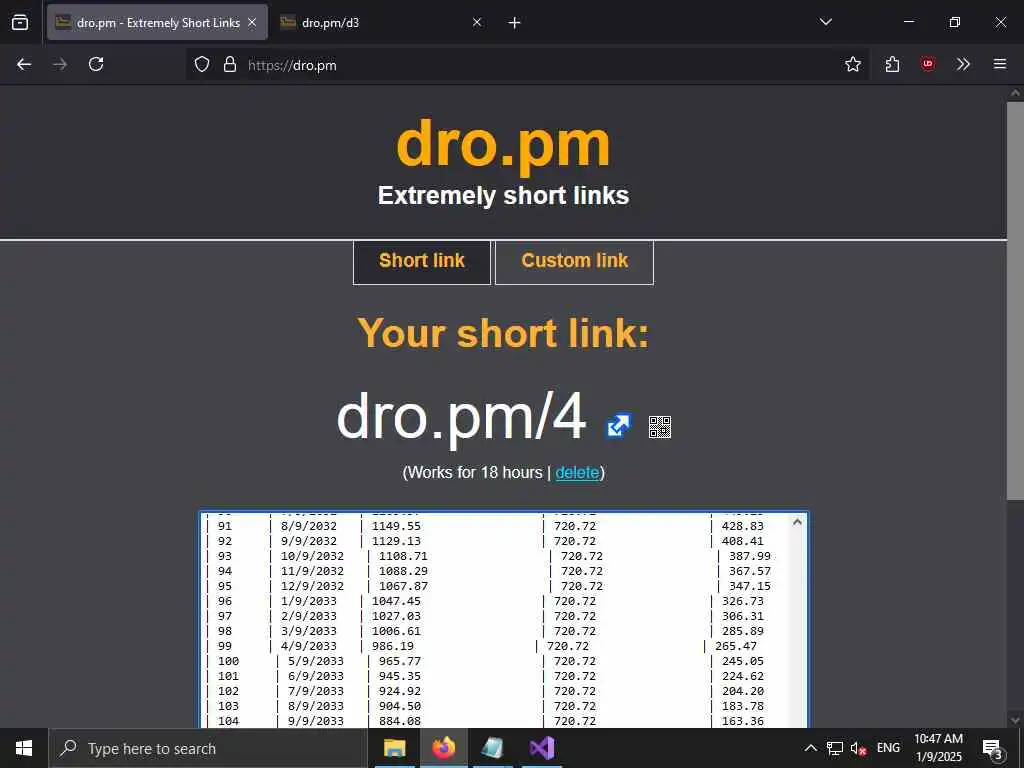
Task: Open the notification center icon
Action: (x=992, y=749)
